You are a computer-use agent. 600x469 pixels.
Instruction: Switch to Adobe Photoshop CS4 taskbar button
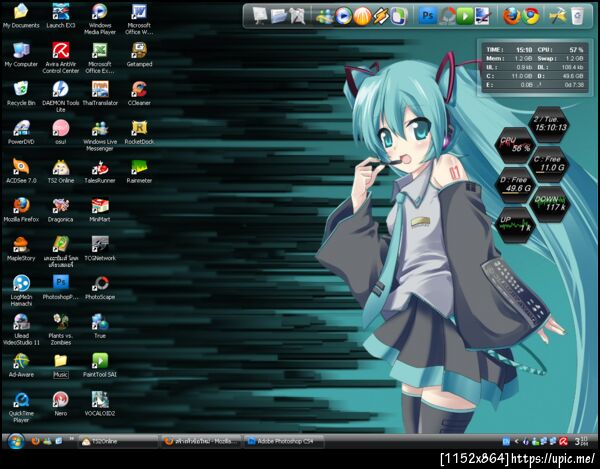point(284,441)
